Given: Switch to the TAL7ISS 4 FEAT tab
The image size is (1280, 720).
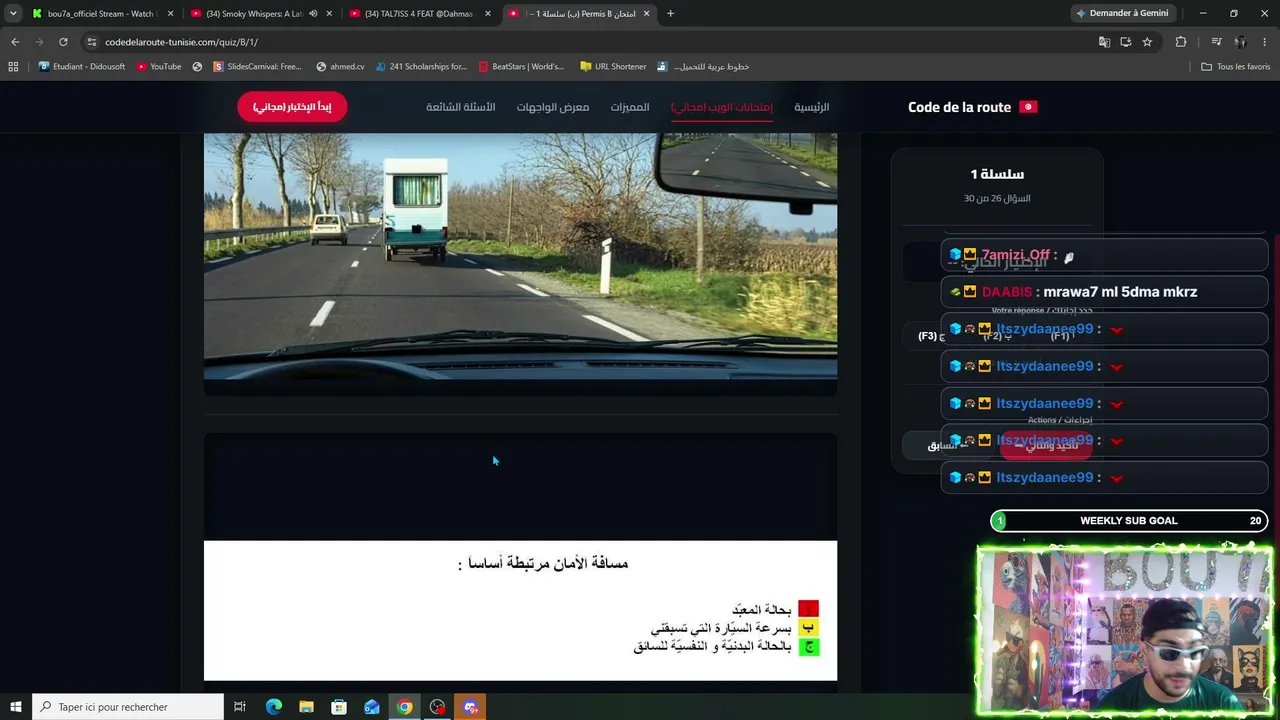Looking at the screenshot, I should [x=421, y=14].
